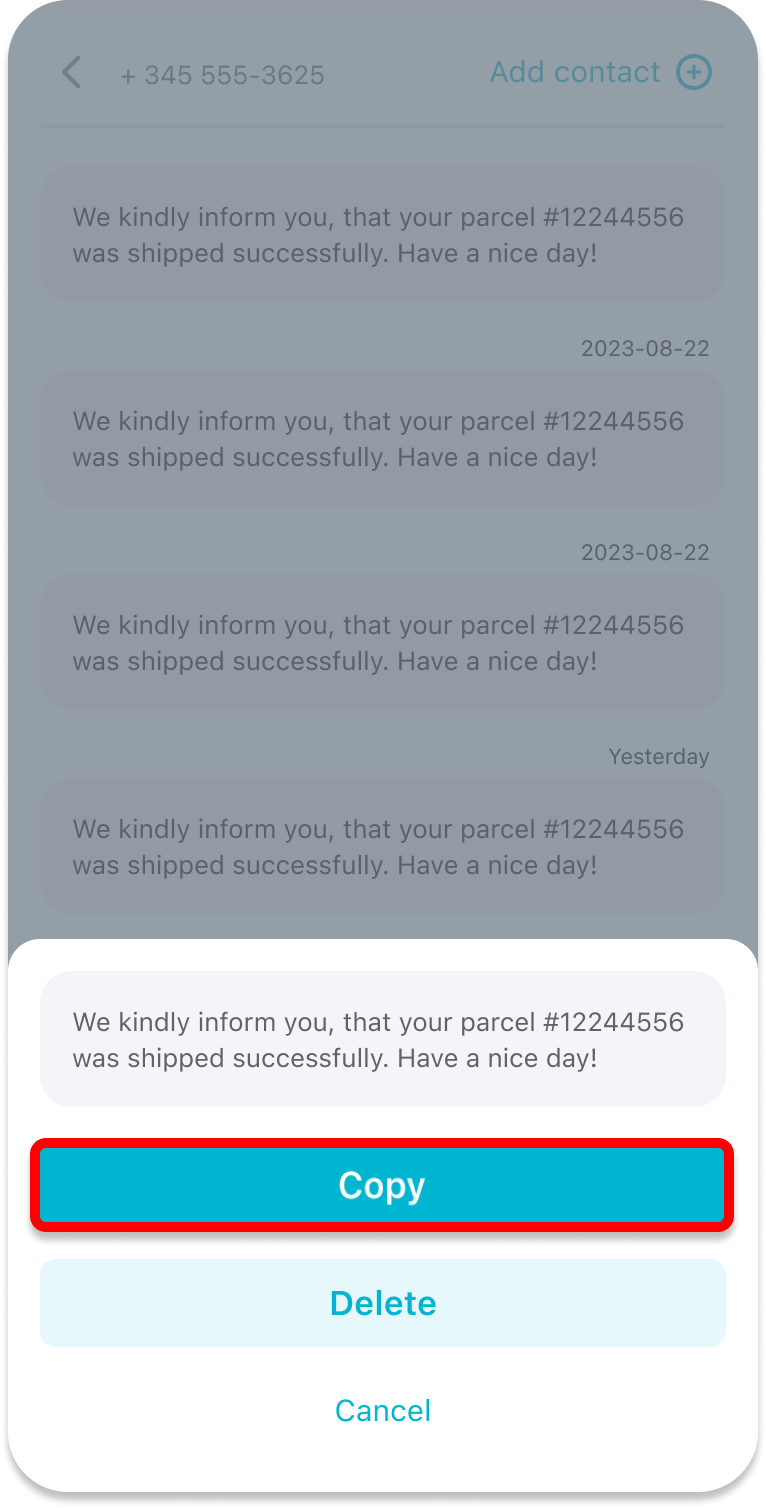
Task: Tap the upper 2023-08-22 date label
Action: (x=645, y=348)
